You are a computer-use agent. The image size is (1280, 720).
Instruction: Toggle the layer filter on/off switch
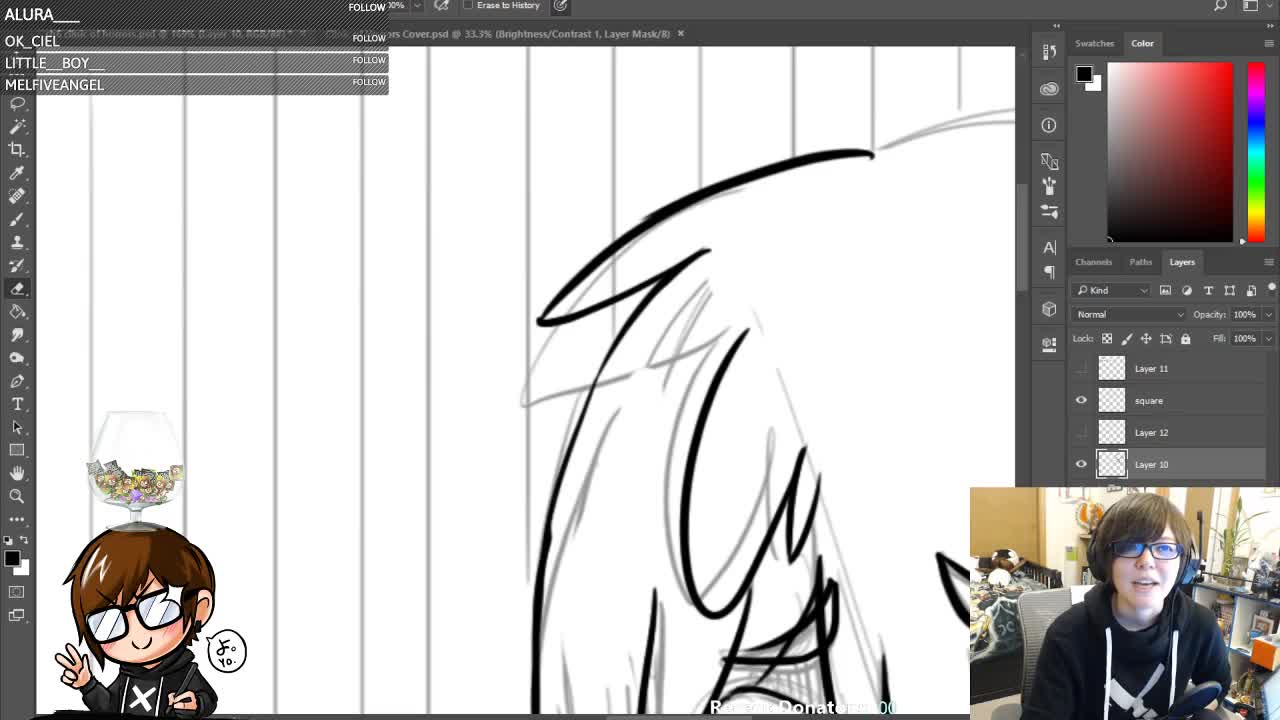click(x=1271, y=288)
